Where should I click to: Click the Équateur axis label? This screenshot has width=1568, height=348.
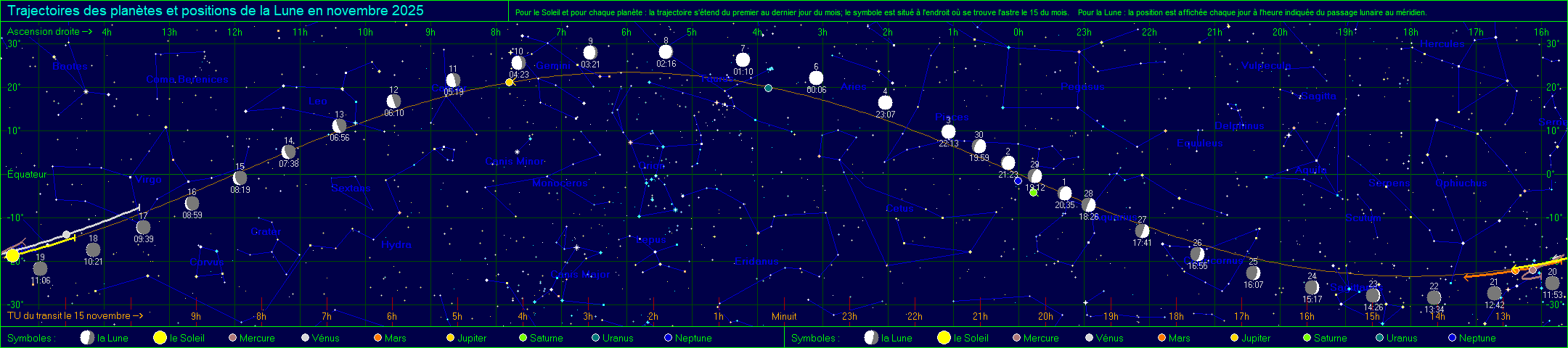[x=27, y=175]
